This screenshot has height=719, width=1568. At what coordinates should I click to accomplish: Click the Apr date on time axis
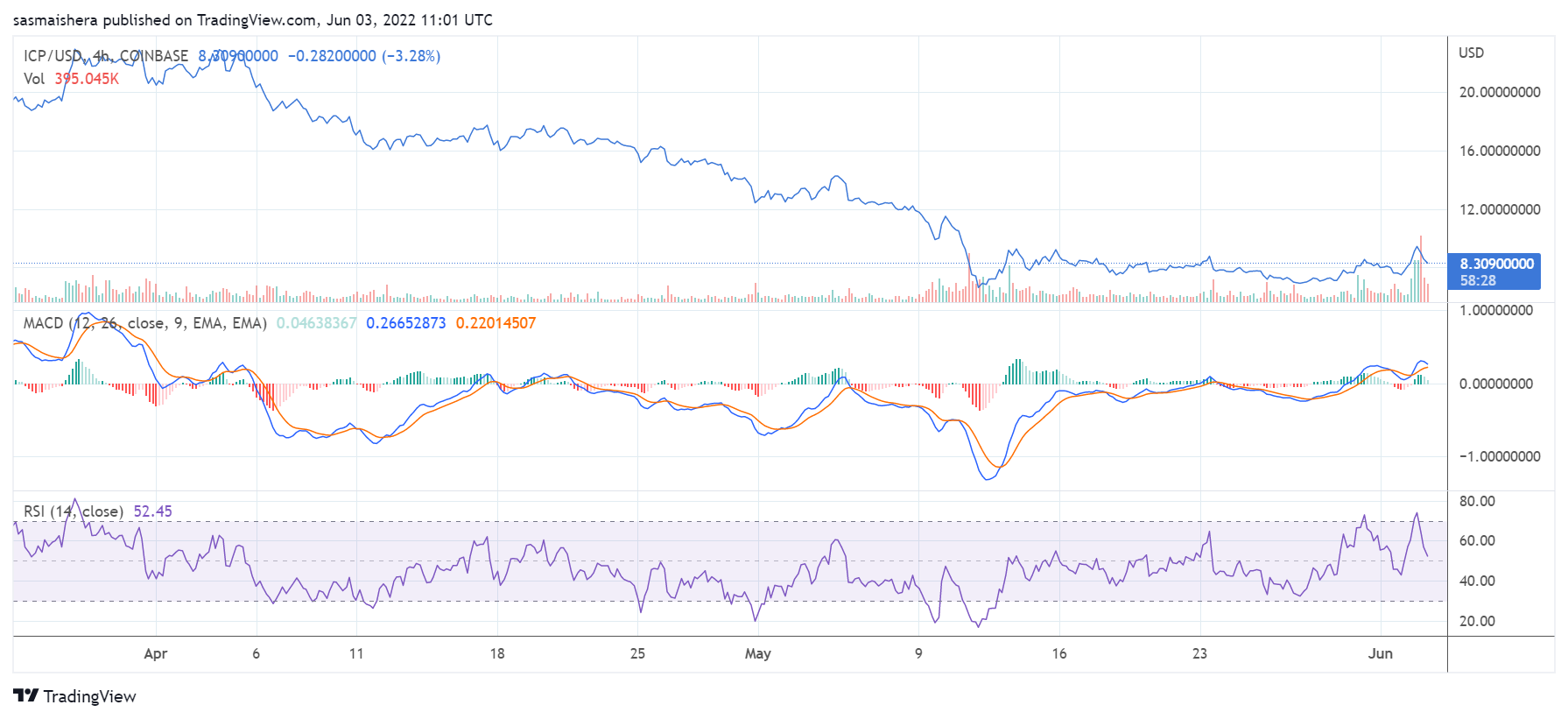pos(155,654)
